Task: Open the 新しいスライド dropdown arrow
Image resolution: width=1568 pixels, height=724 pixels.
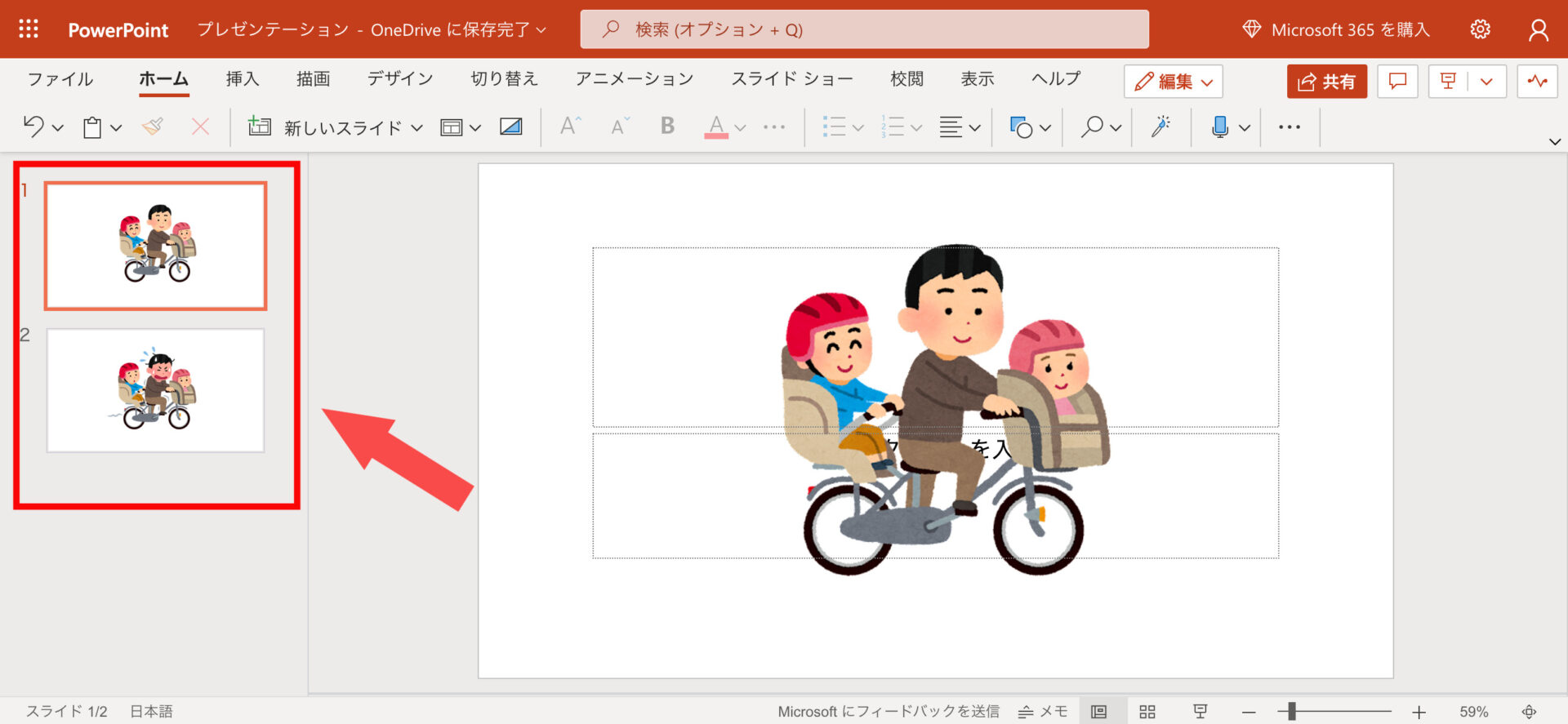Action: (417, 127)
